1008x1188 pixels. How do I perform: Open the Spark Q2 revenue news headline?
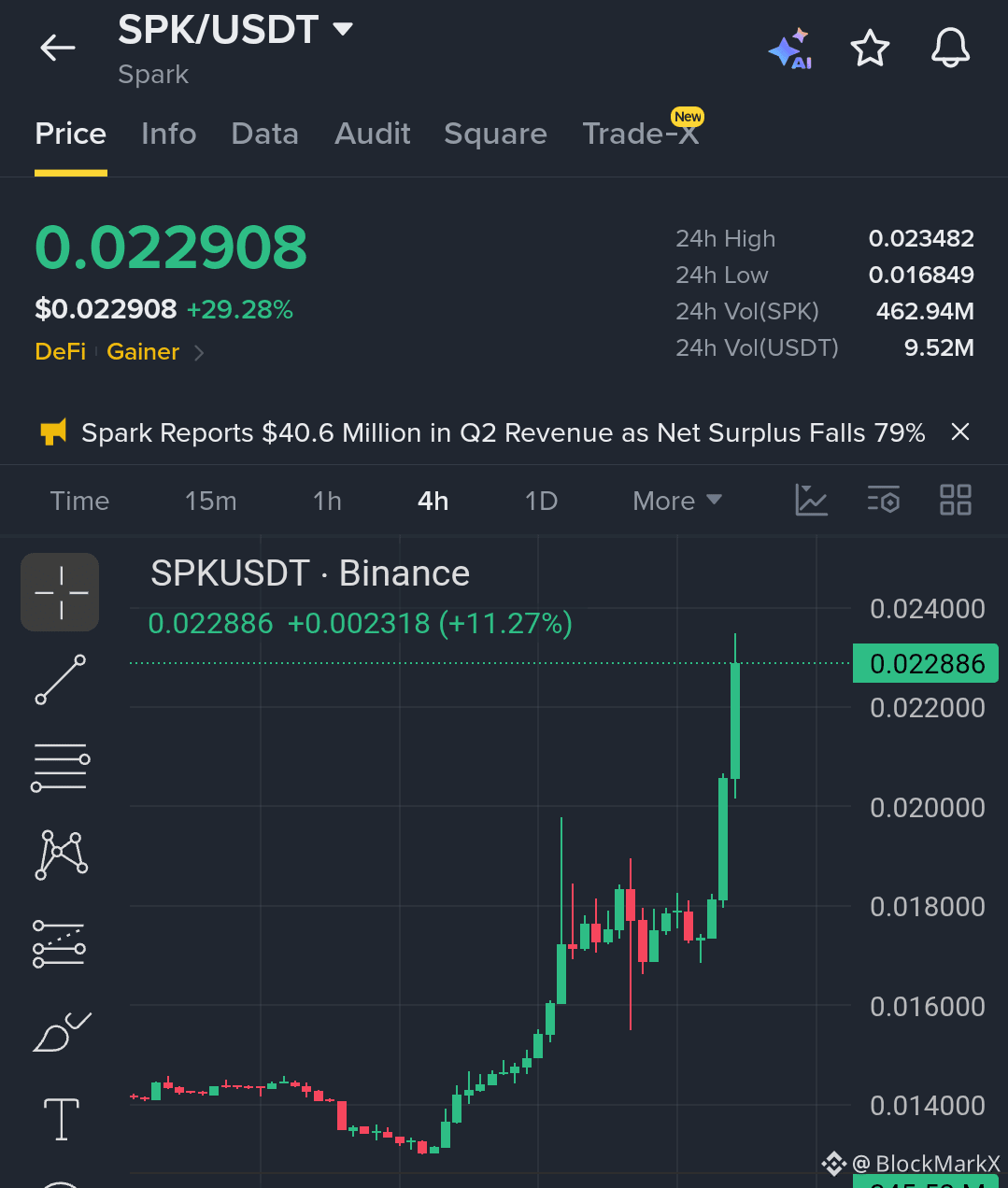[x=503, y=432]
